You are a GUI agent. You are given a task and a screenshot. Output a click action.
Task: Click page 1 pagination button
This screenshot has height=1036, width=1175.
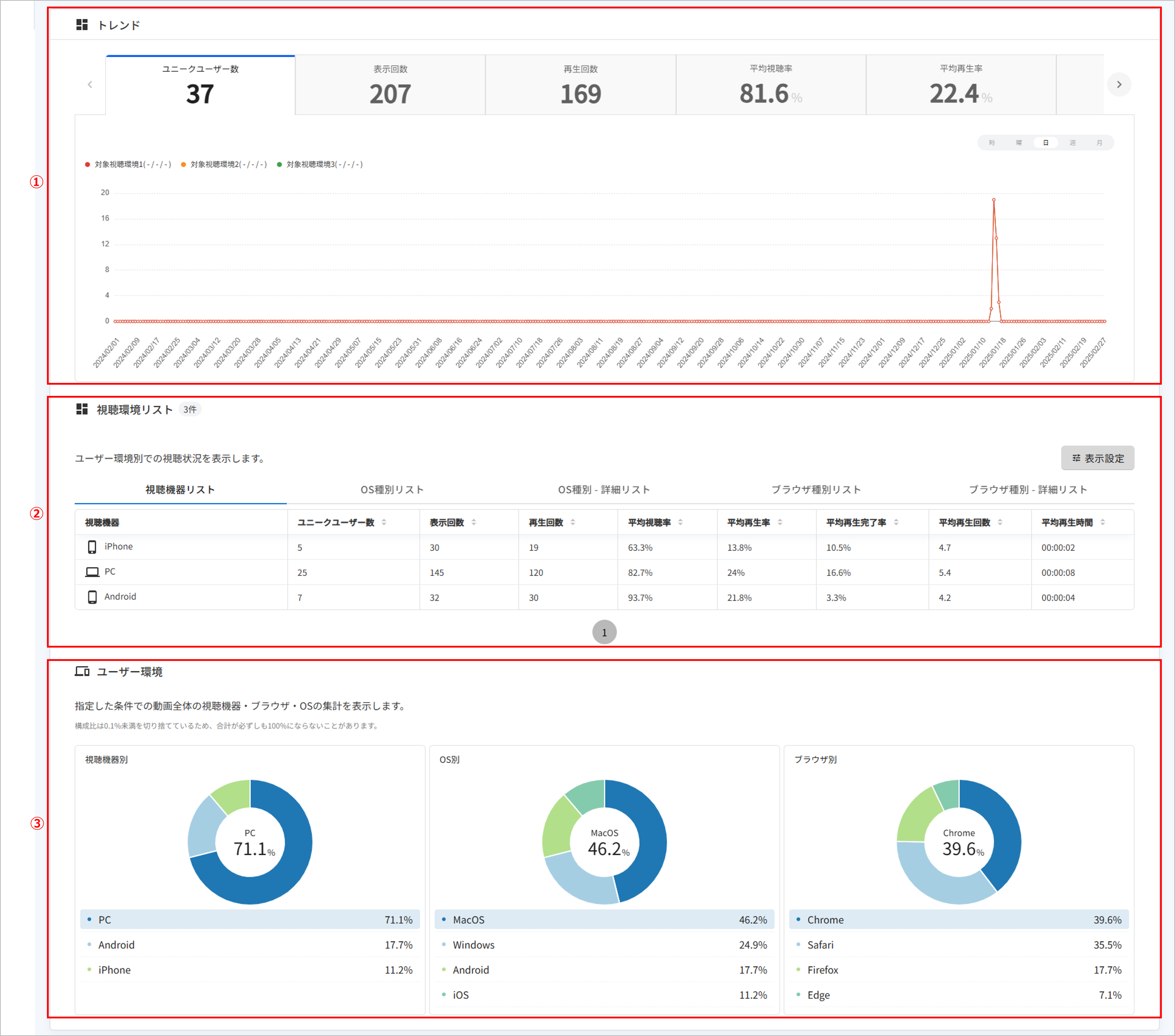tap(604, 632)
